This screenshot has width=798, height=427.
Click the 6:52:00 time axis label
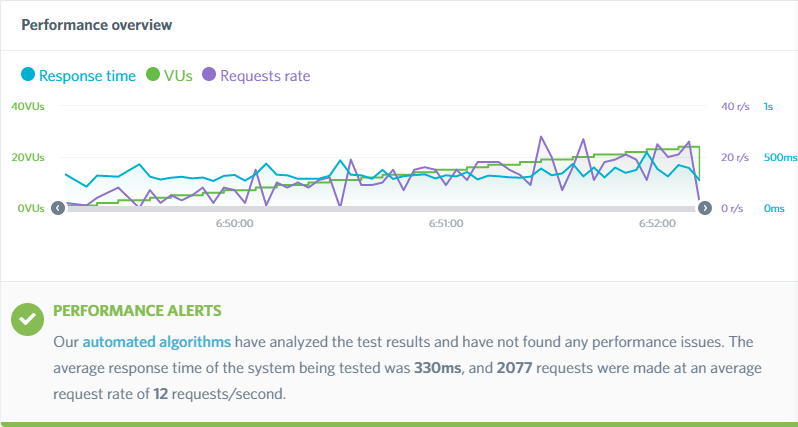point(657,223)
